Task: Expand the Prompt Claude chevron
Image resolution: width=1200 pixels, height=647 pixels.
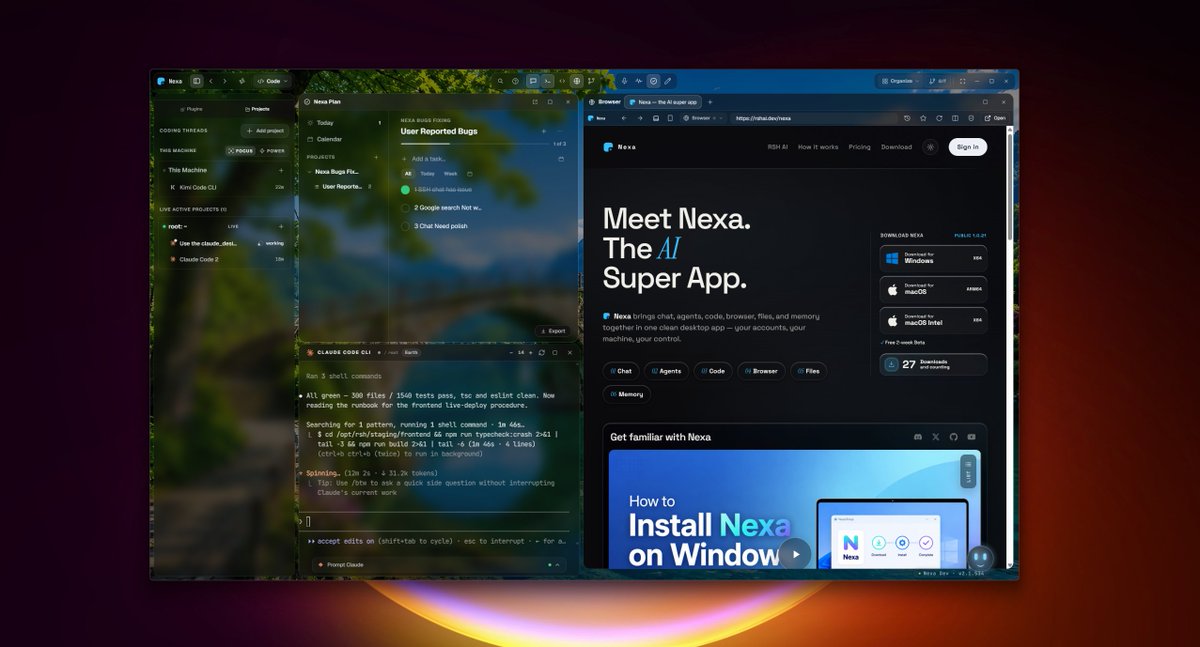Action: pos(559,565)
